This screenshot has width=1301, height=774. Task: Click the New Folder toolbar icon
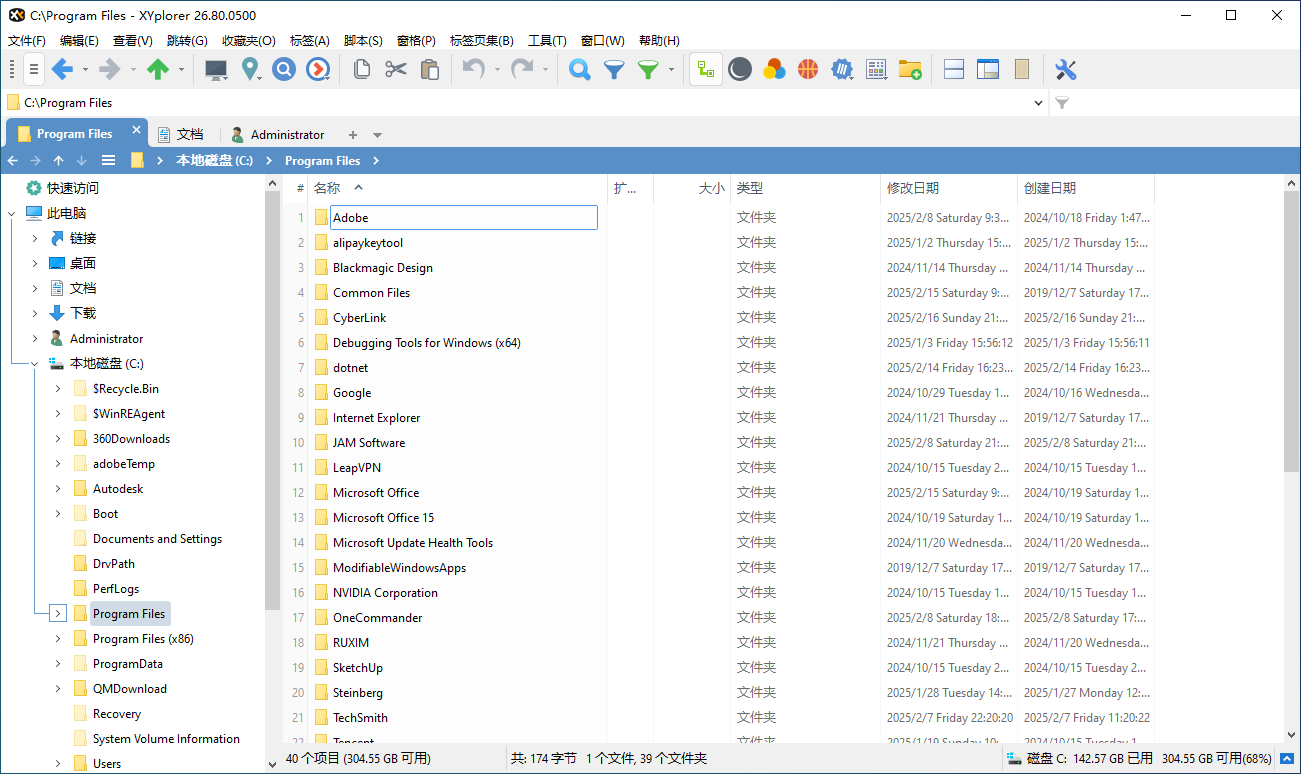909,69
